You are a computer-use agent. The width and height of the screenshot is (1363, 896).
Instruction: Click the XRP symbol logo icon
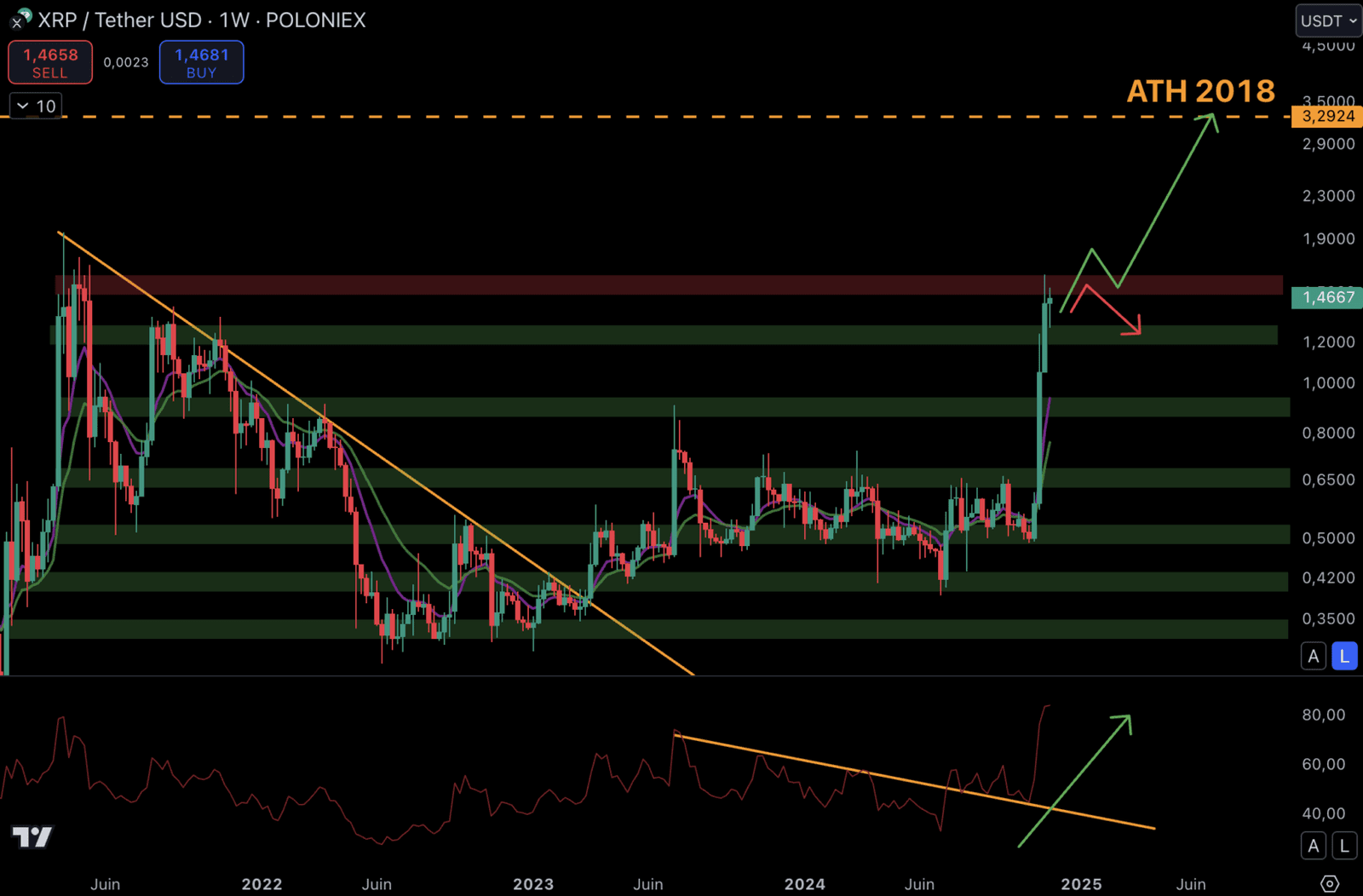tap(20, 19)
